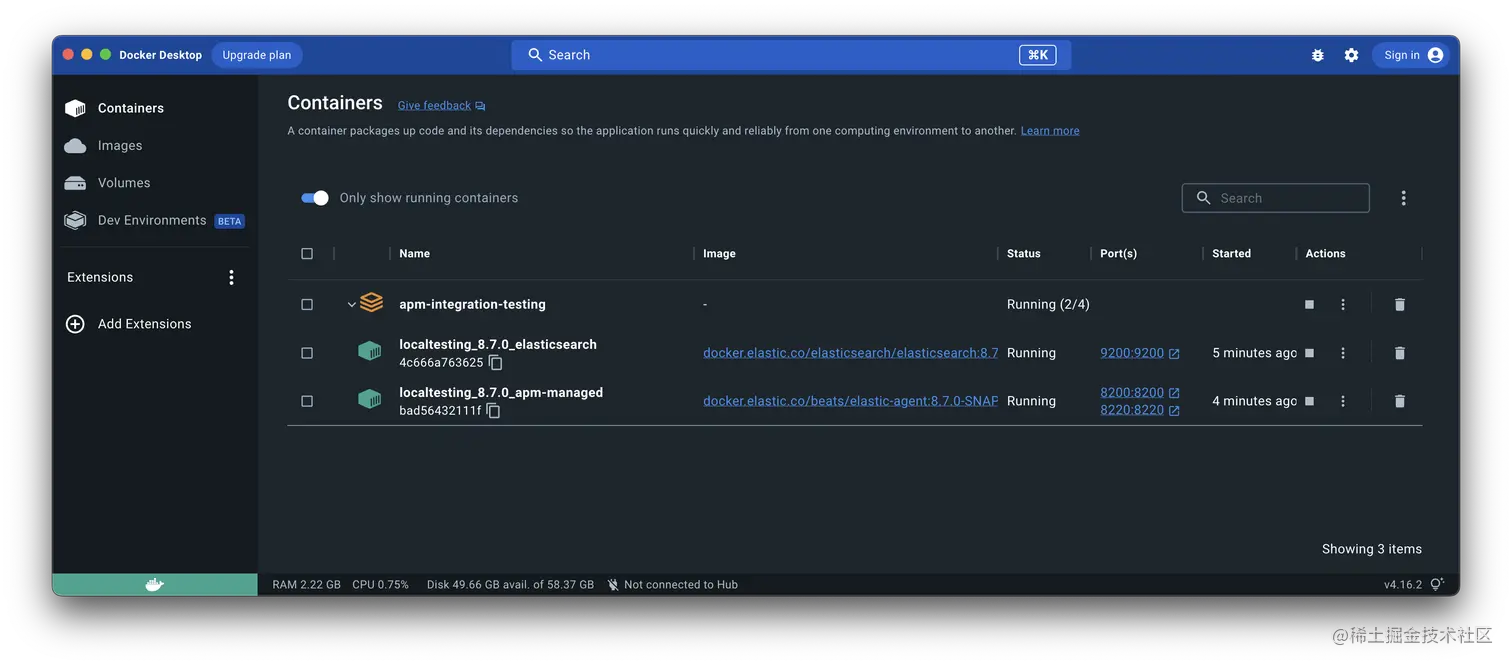Open localtesting_8.7.0_elasticsearch container name
This screenshot has width=1512, height=665.
(498, 344)
